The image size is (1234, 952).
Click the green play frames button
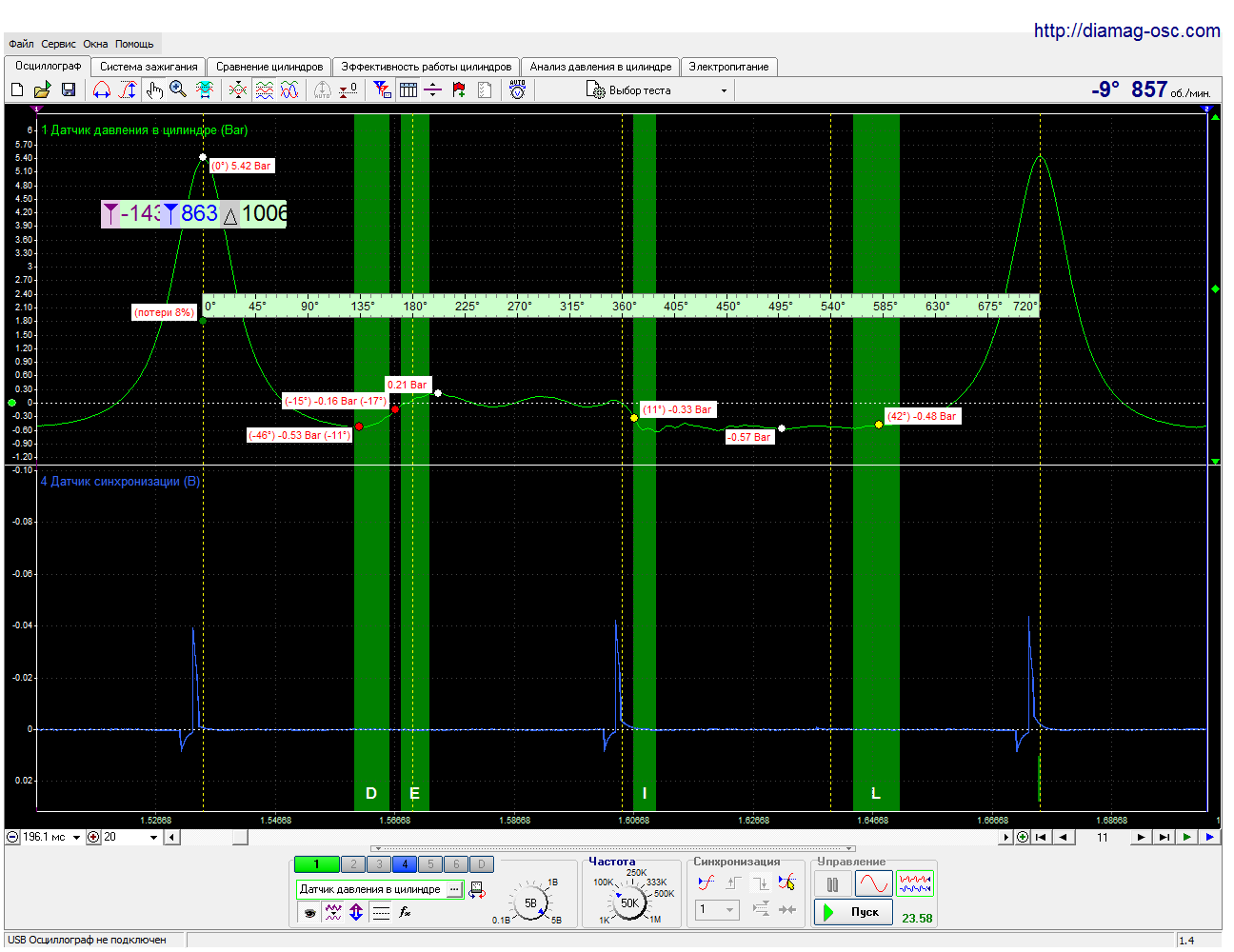click(x=1186, y=838)
